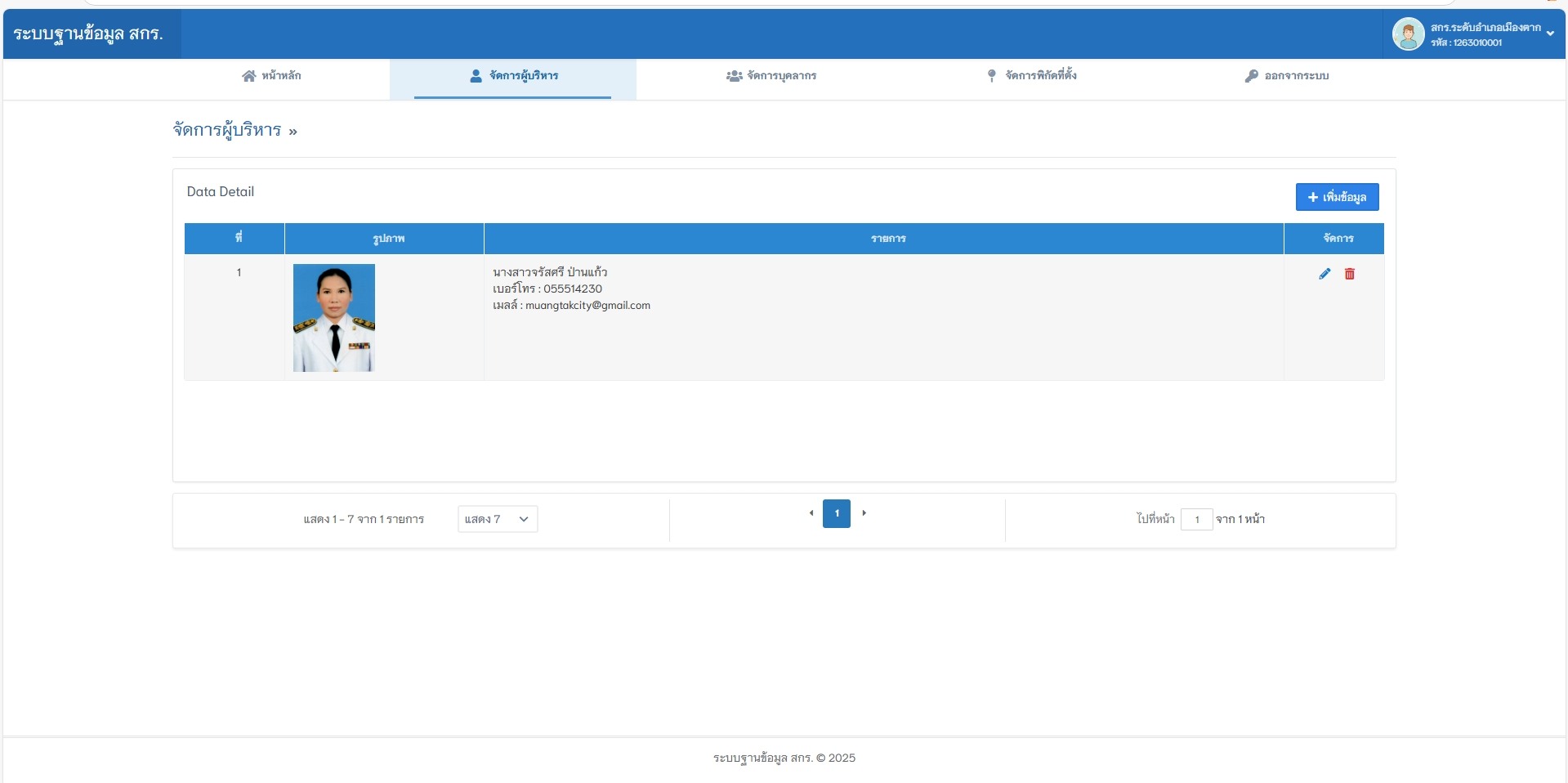The width and height of the screenshot is (1568, 783).
Task: Click the ระบบฐานข้อมูล สกร. header title
Action: tap(88, 34)
